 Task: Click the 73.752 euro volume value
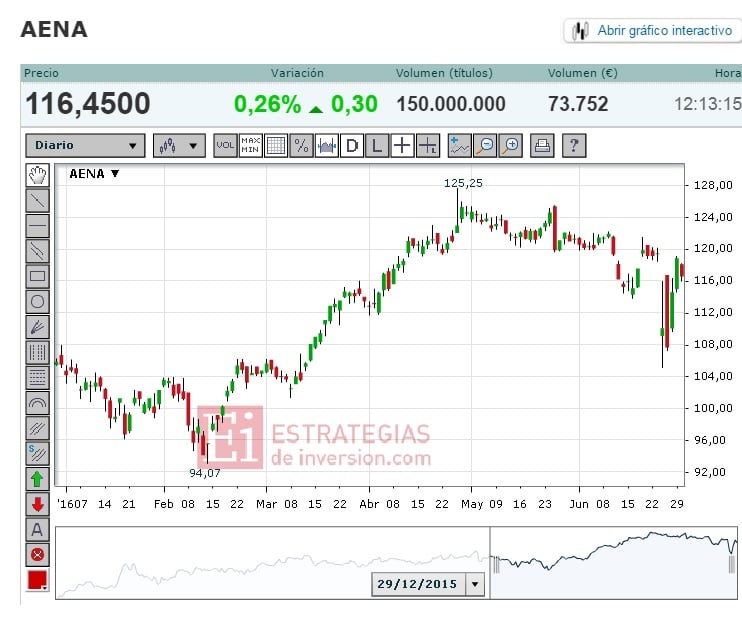point(578,104)
